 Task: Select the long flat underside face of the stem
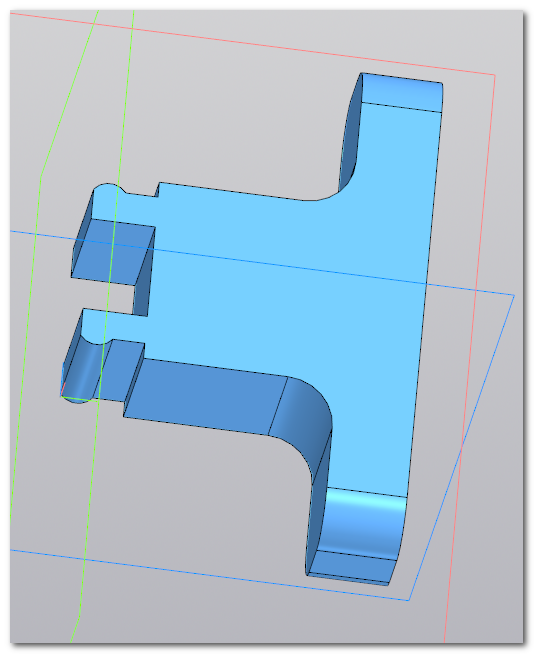[204, 396]
